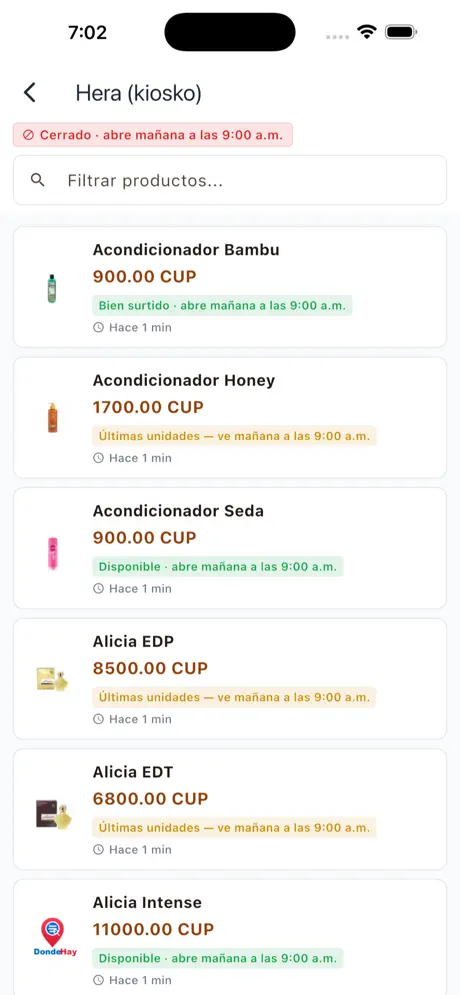Click the Filtrar productos search field
Viewport: 460px width, 995px height.
[230, 180]
